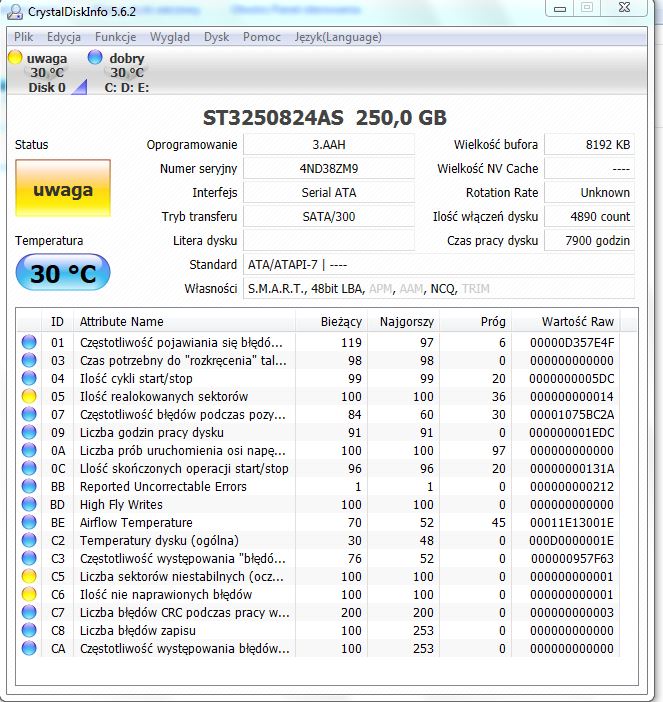Screen dimensions: 663x702
Task: Click the yellow uwaga health status button
Action: point(63,188)
